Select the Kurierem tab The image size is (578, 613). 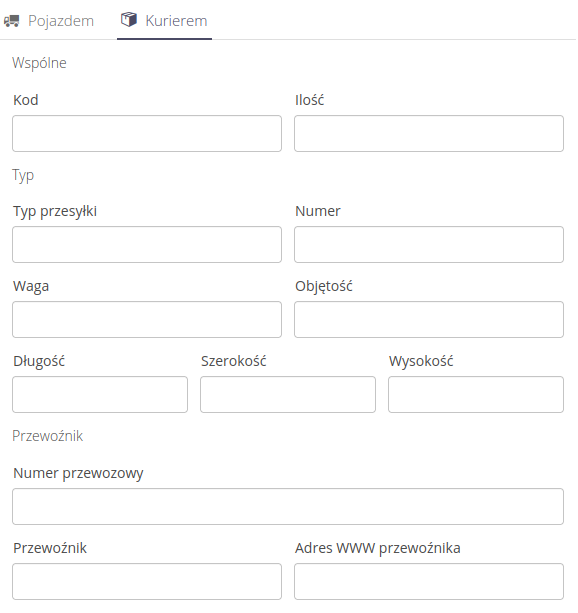tap(164, 20)
